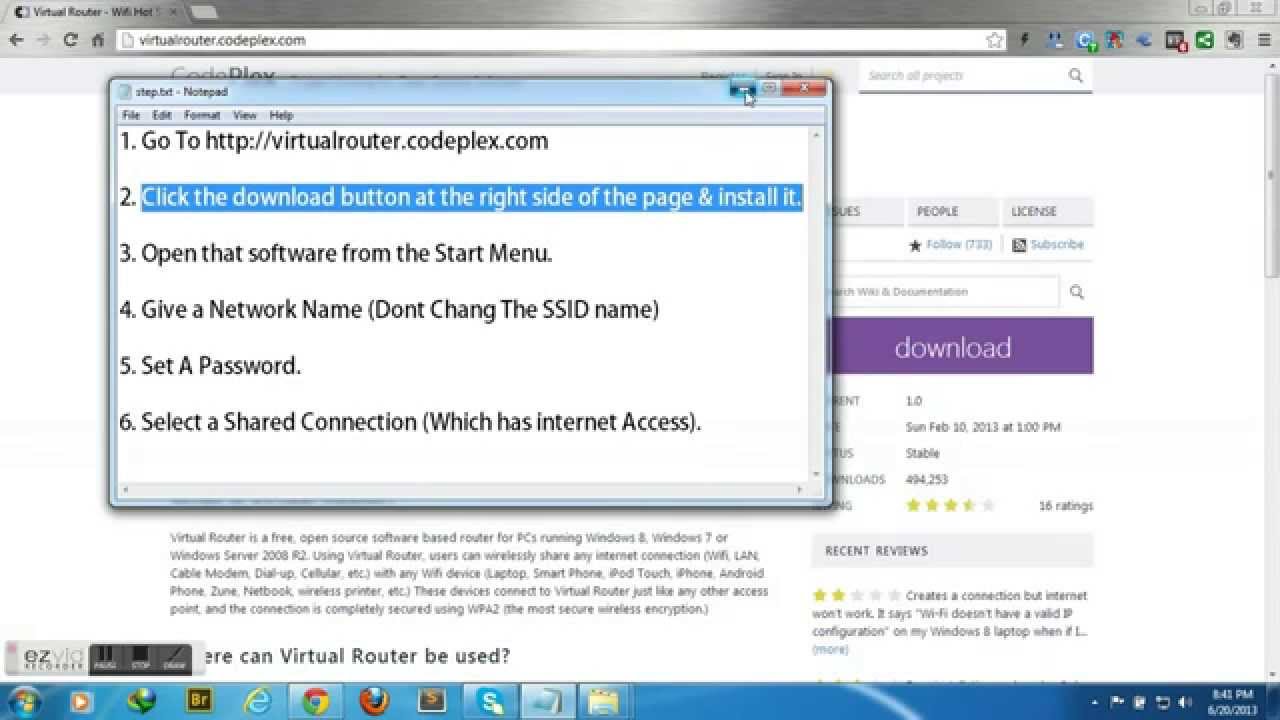Open Adobe Bridge from the taskbar

pyautogui.click(x=200, y=701)
